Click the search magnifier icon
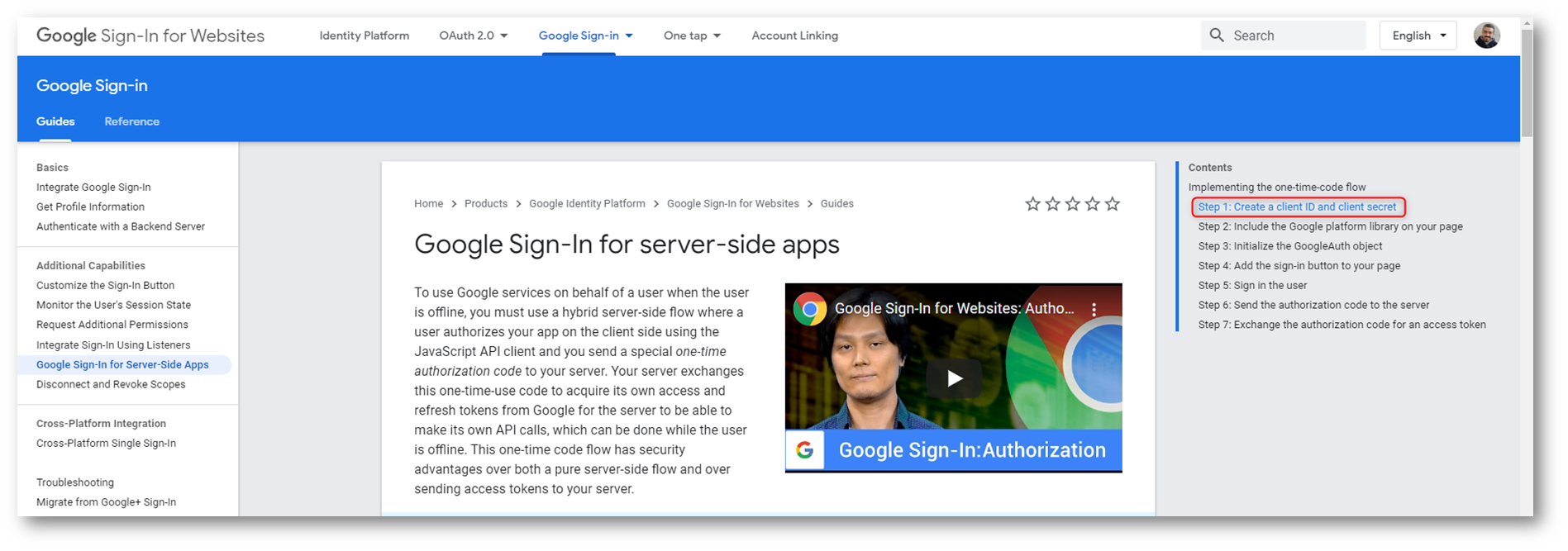1568x551 pixels. 1216,35
